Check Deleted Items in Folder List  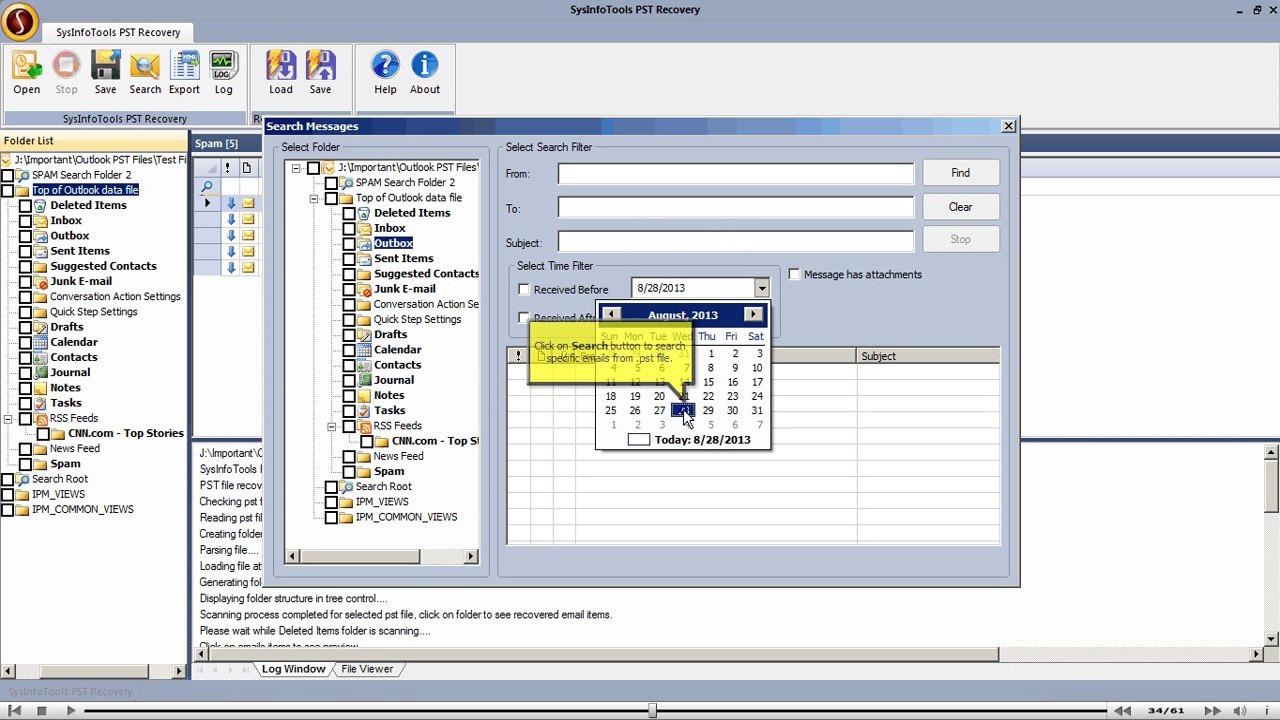pyautogui.click(x=25, y=205)
